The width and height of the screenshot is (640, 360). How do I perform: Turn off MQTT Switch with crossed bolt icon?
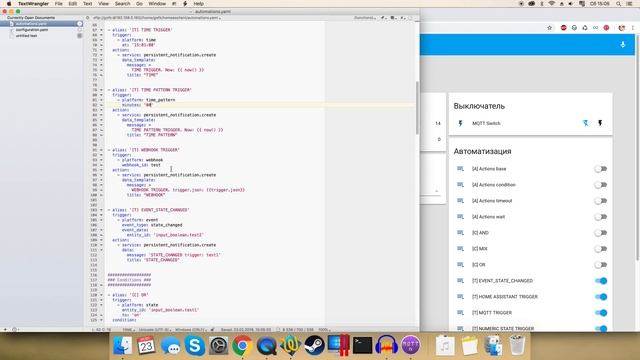pos(585,123)
